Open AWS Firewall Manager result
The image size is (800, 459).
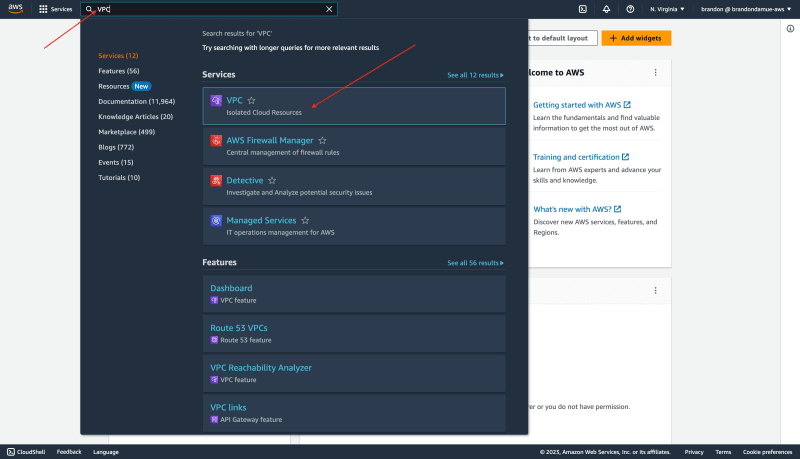pyautogui.click(x=354, y=146)
